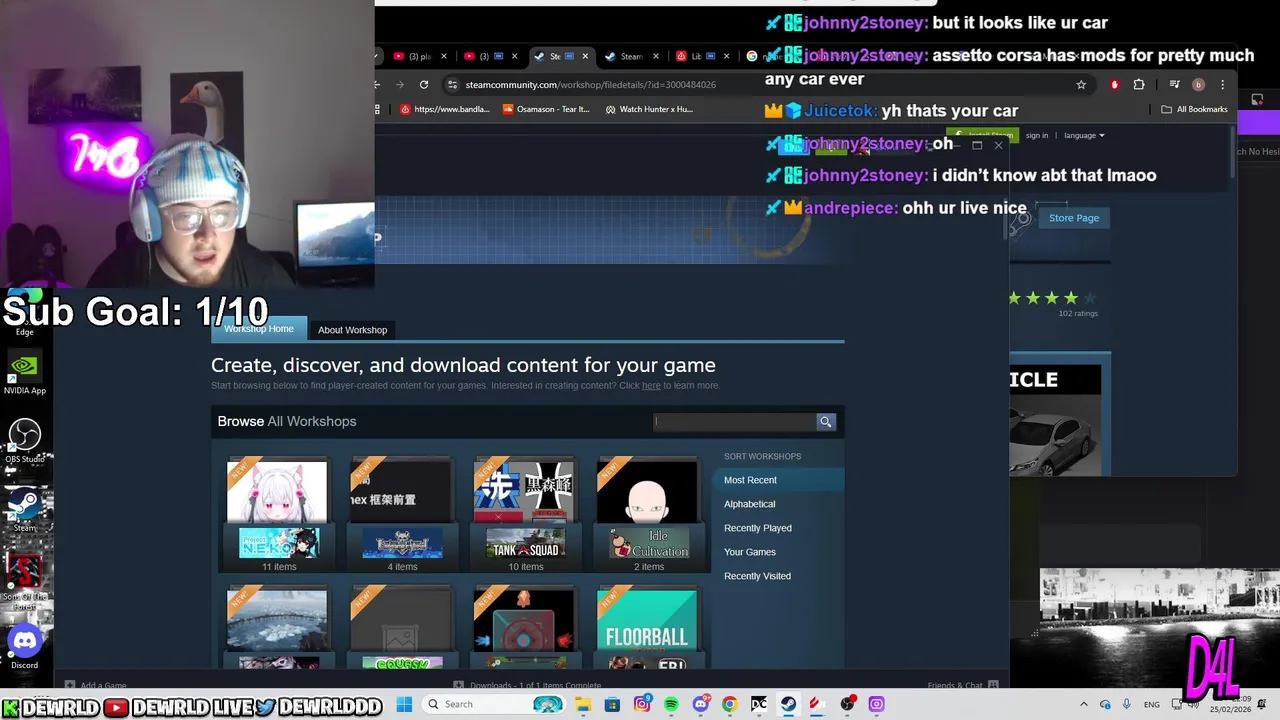Viewport: 1280px width, 720px height.
Task: Click the taskbar Search box
Action: click(x=494, y=704)
